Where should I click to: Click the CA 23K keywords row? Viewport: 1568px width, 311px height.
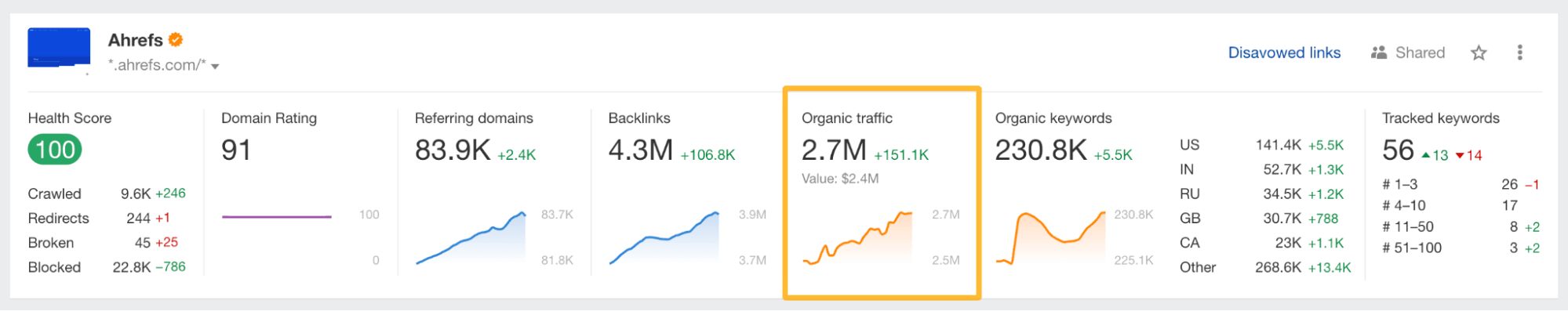click(x=1262, y=243)
